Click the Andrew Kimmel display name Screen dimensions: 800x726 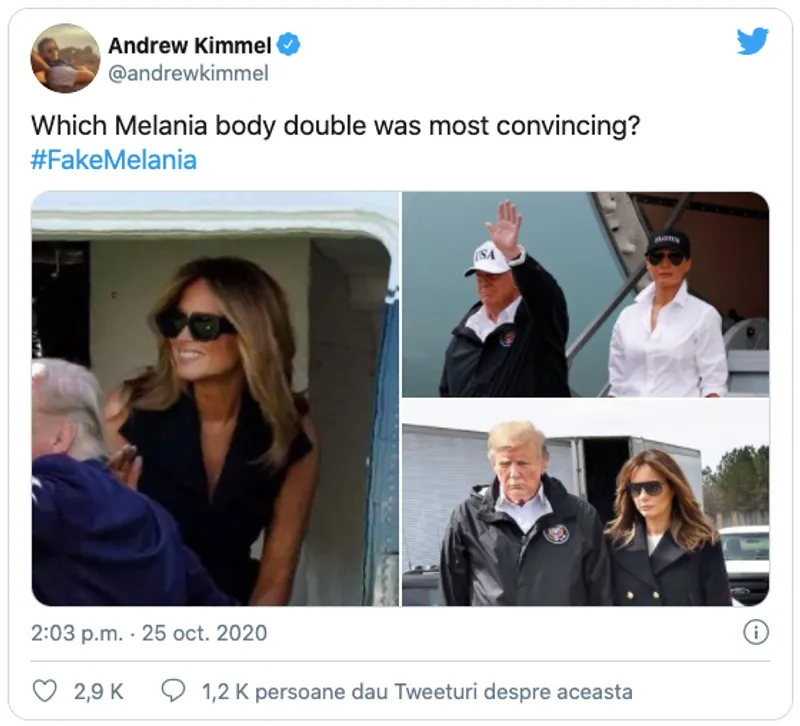pos(190,45)
